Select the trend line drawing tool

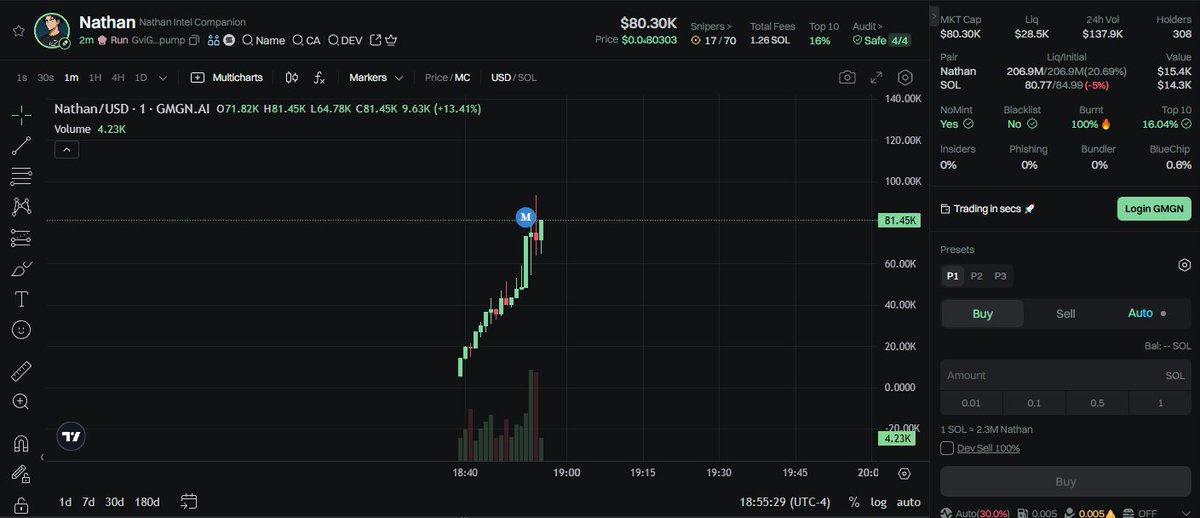(x=21, y=146)
